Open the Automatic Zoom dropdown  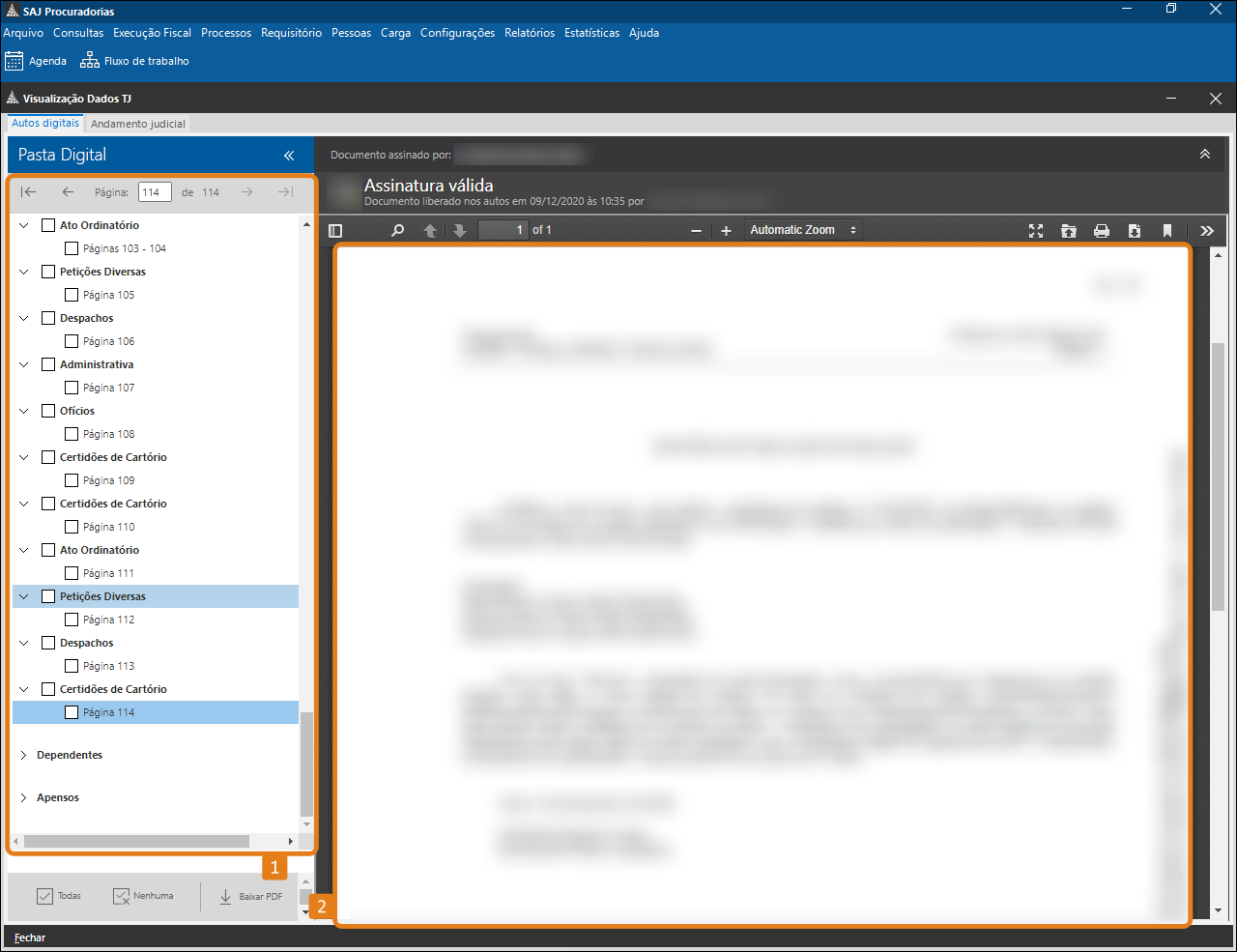802,230
